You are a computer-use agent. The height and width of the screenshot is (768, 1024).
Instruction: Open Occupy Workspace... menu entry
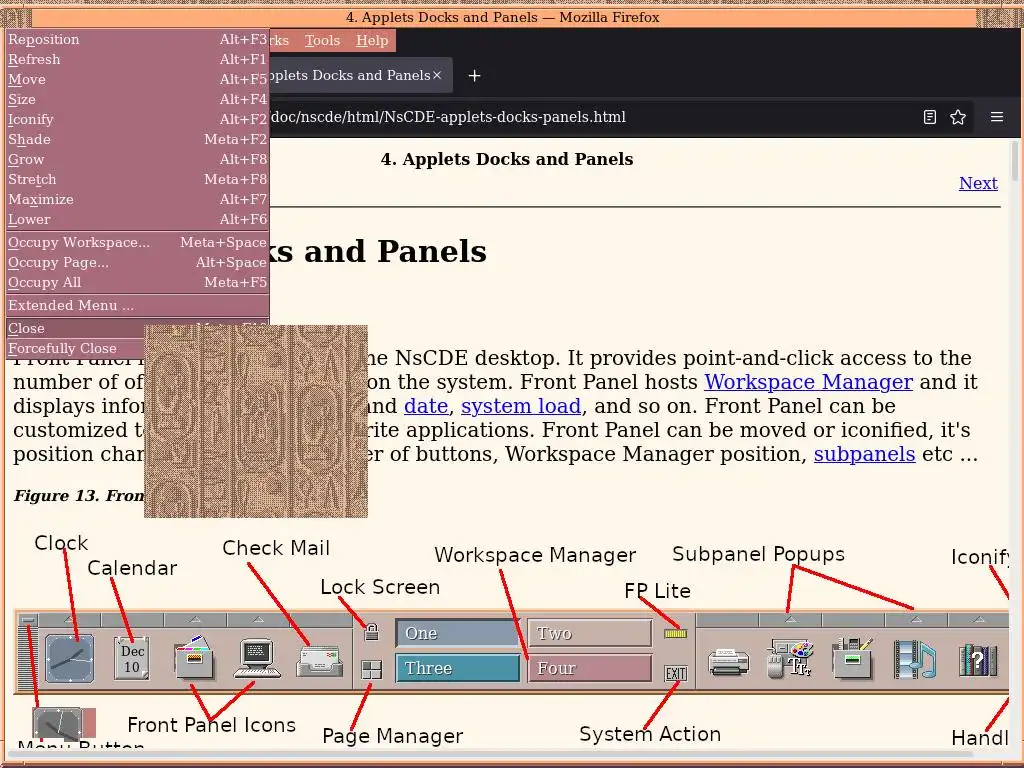tap(137, 242)
